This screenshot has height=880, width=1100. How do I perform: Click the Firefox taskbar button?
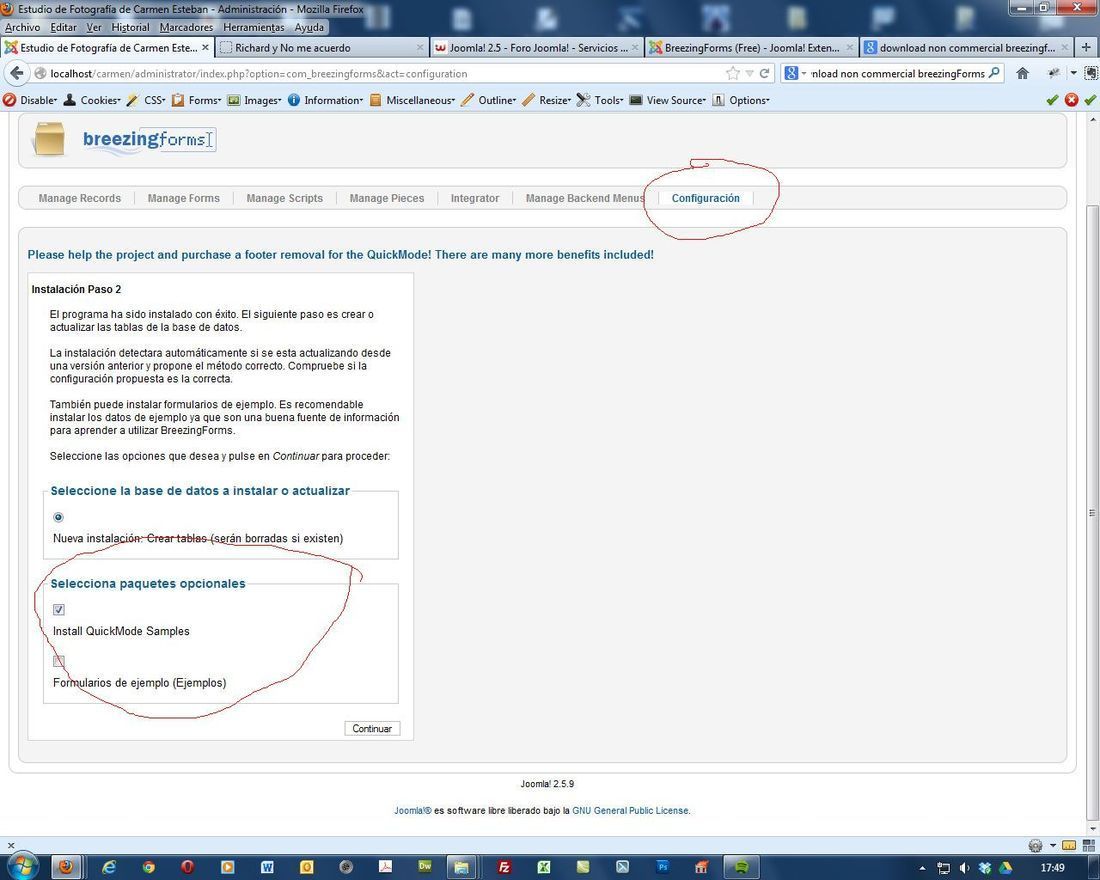66,867
